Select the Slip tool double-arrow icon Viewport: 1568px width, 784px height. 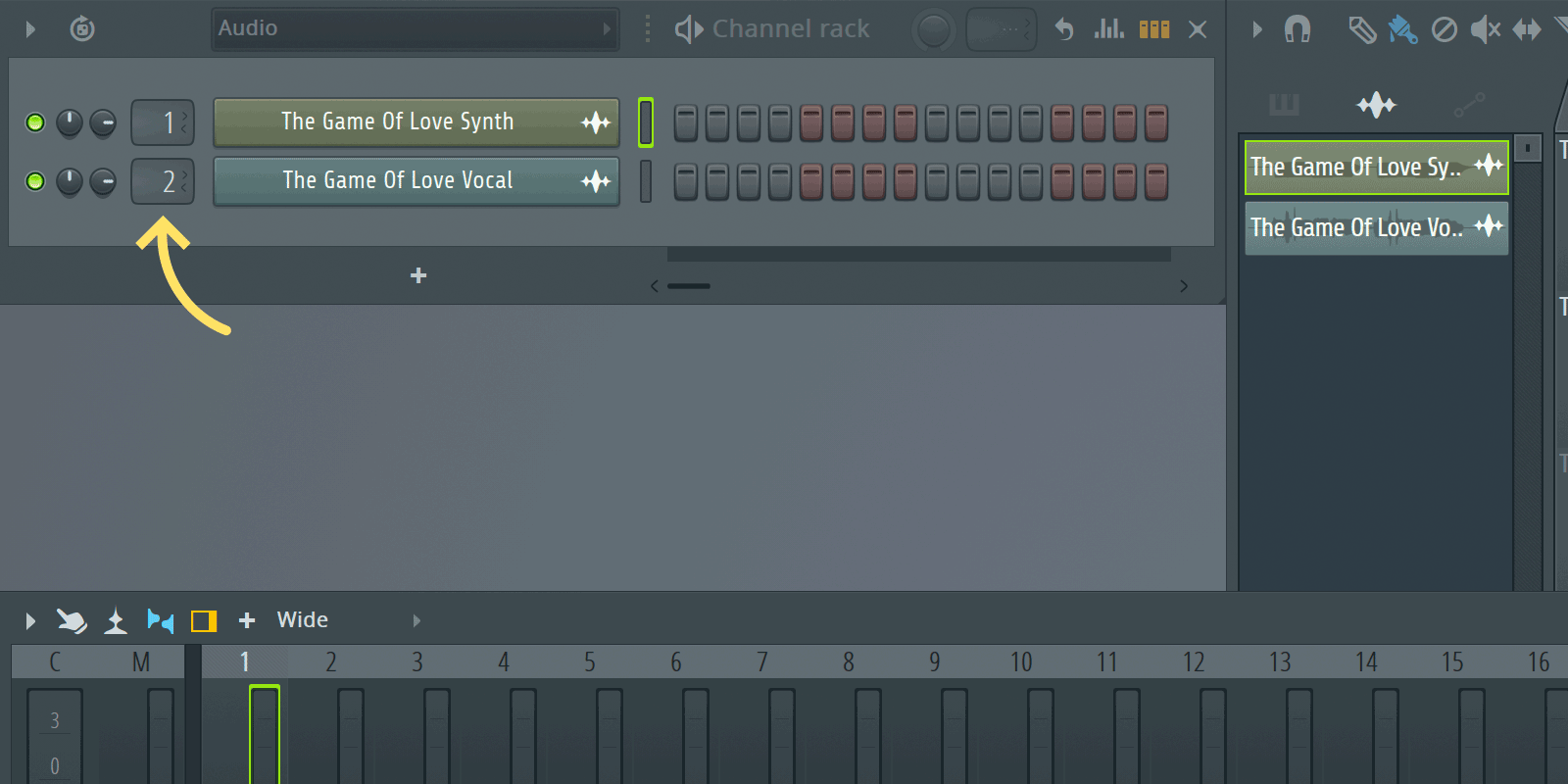[1527, 29]
